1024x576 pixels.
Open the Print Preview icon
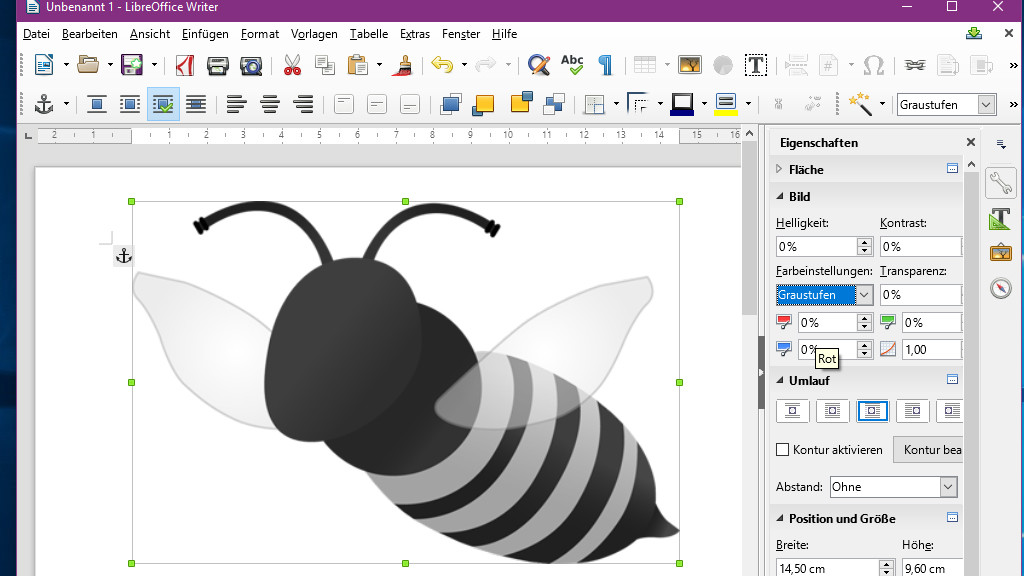250,64
